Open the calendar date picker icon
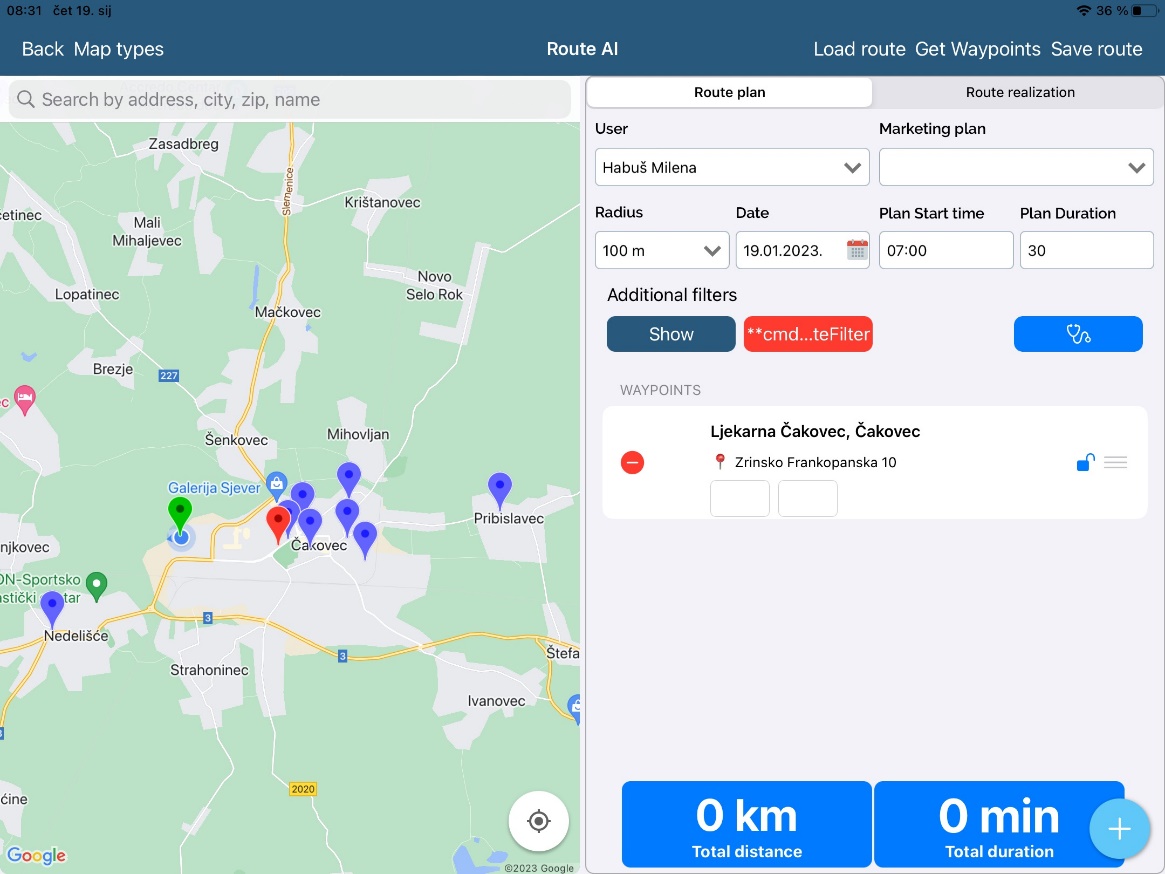1165x874 pixels. (x=857, y=250)
